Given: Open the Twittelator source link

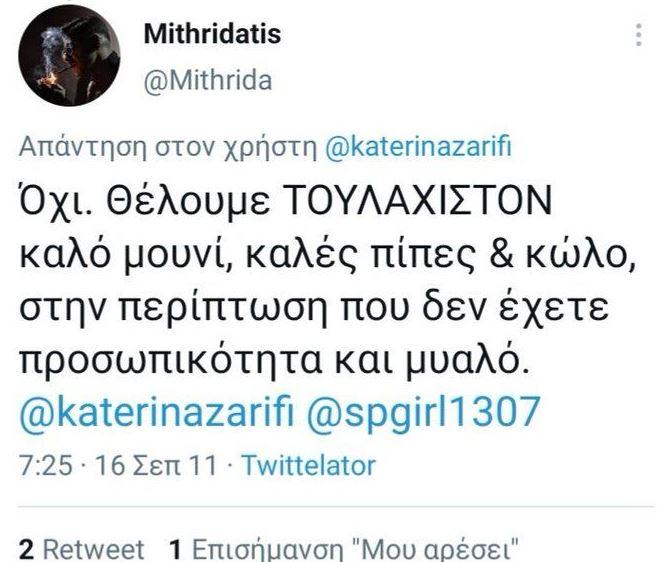Looking at the screenshot, I should (309, 465).
